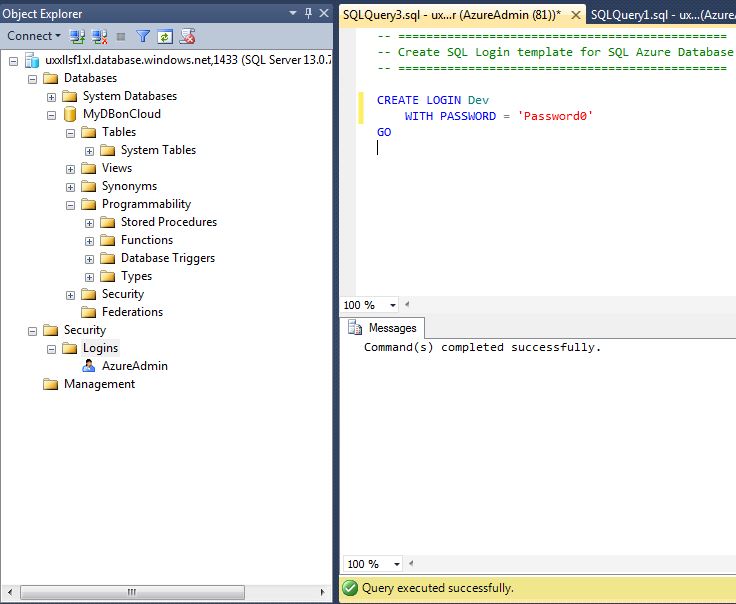Collapse the Programmability folder
Image resolution: width=736 pixels, height=604 pixels.
coord(70,205)
